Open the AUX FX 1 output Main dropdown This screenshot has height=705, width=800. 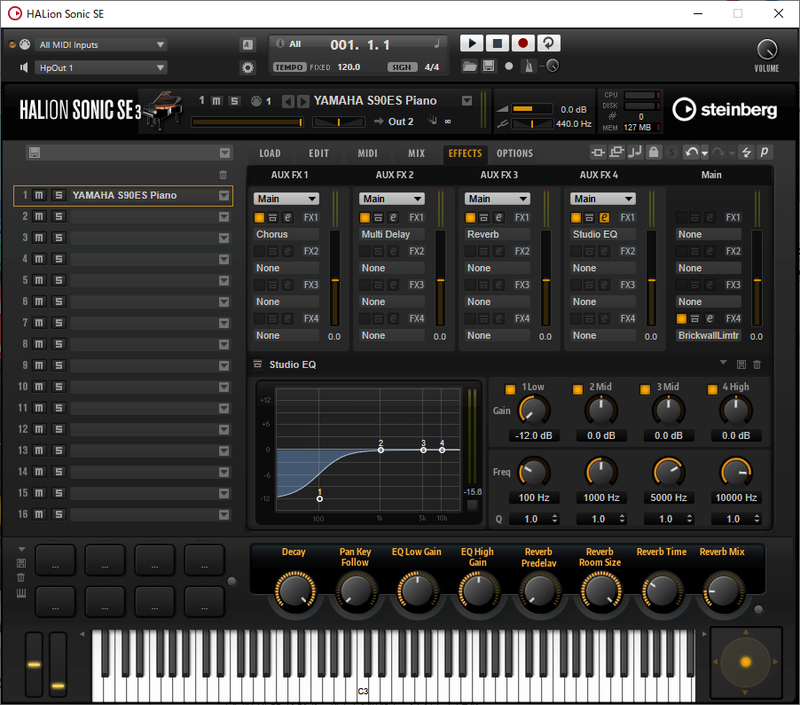(286, 199)
